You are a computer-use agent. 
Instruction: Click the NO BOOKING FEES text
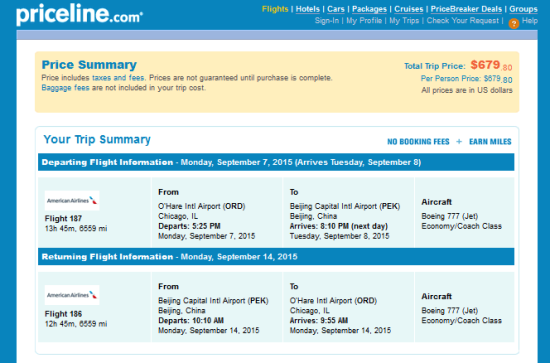click(418, 142)
